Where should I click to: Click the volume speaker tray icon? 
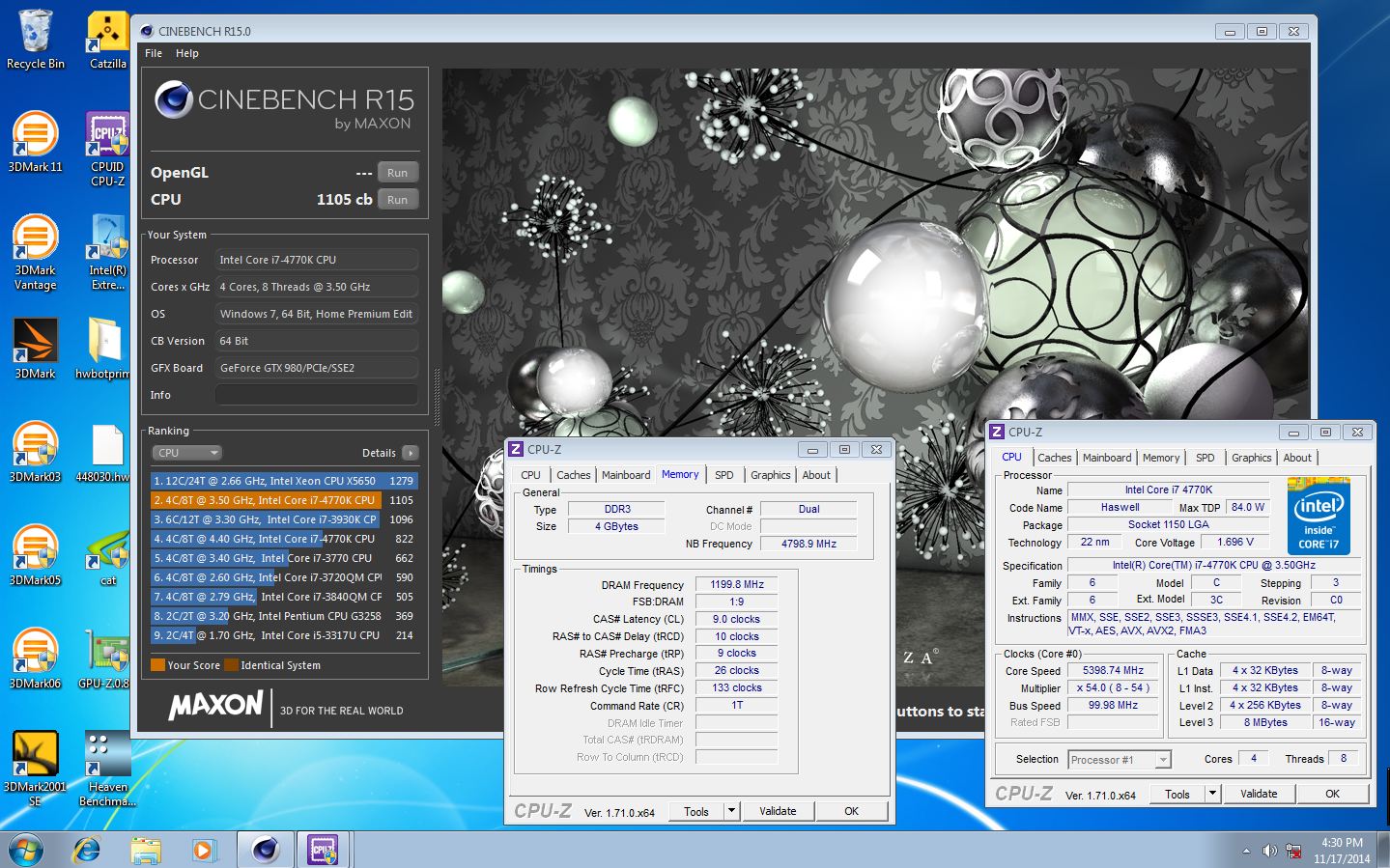(x=1269, y=851)
